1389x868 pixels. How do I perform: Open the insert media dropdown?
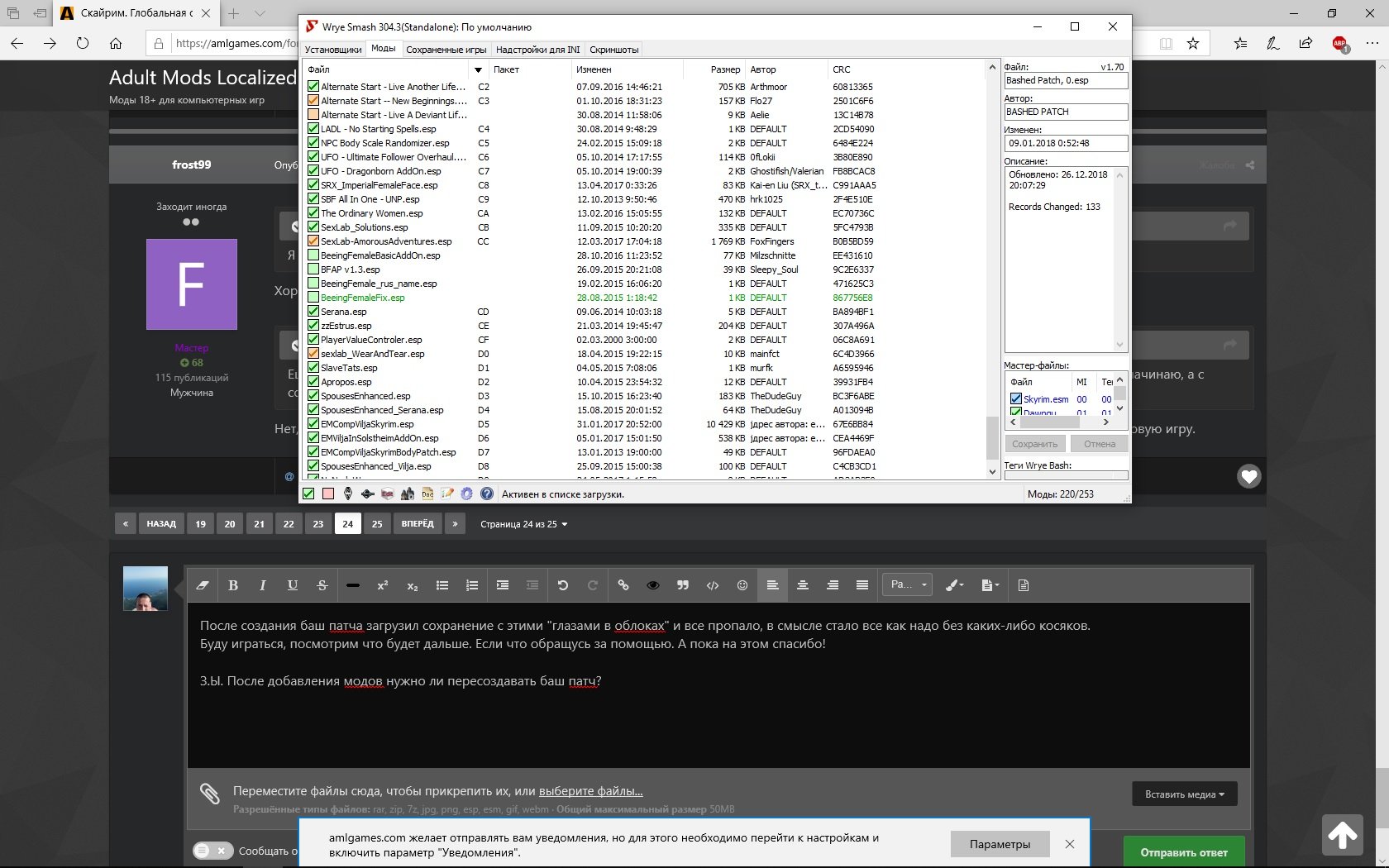point(1184,794)
